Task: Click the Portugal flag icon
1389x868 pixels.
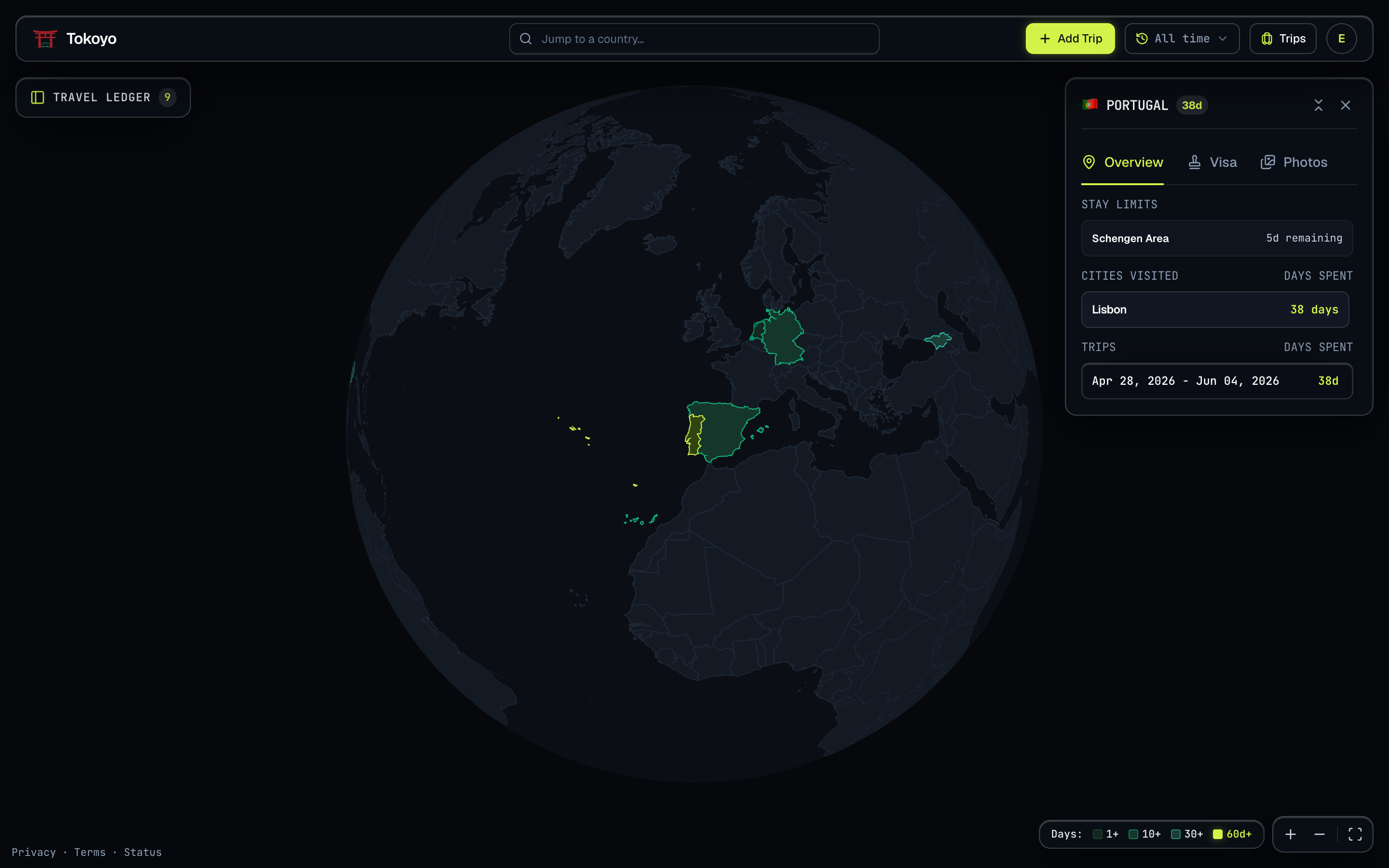Action: pos(1089,105)
